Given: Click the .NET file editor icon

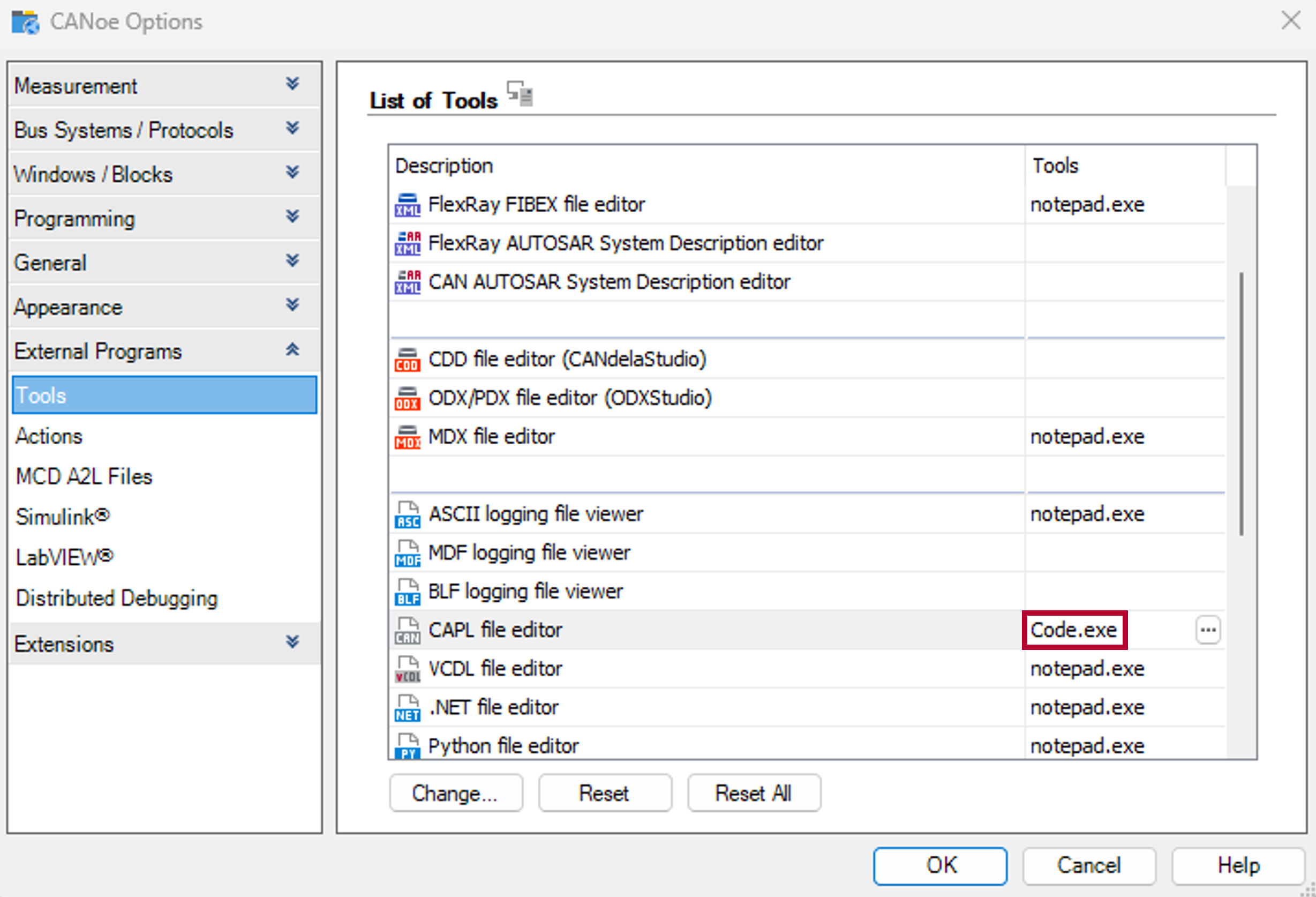Looking at the screenshot, I should (407, 708).
